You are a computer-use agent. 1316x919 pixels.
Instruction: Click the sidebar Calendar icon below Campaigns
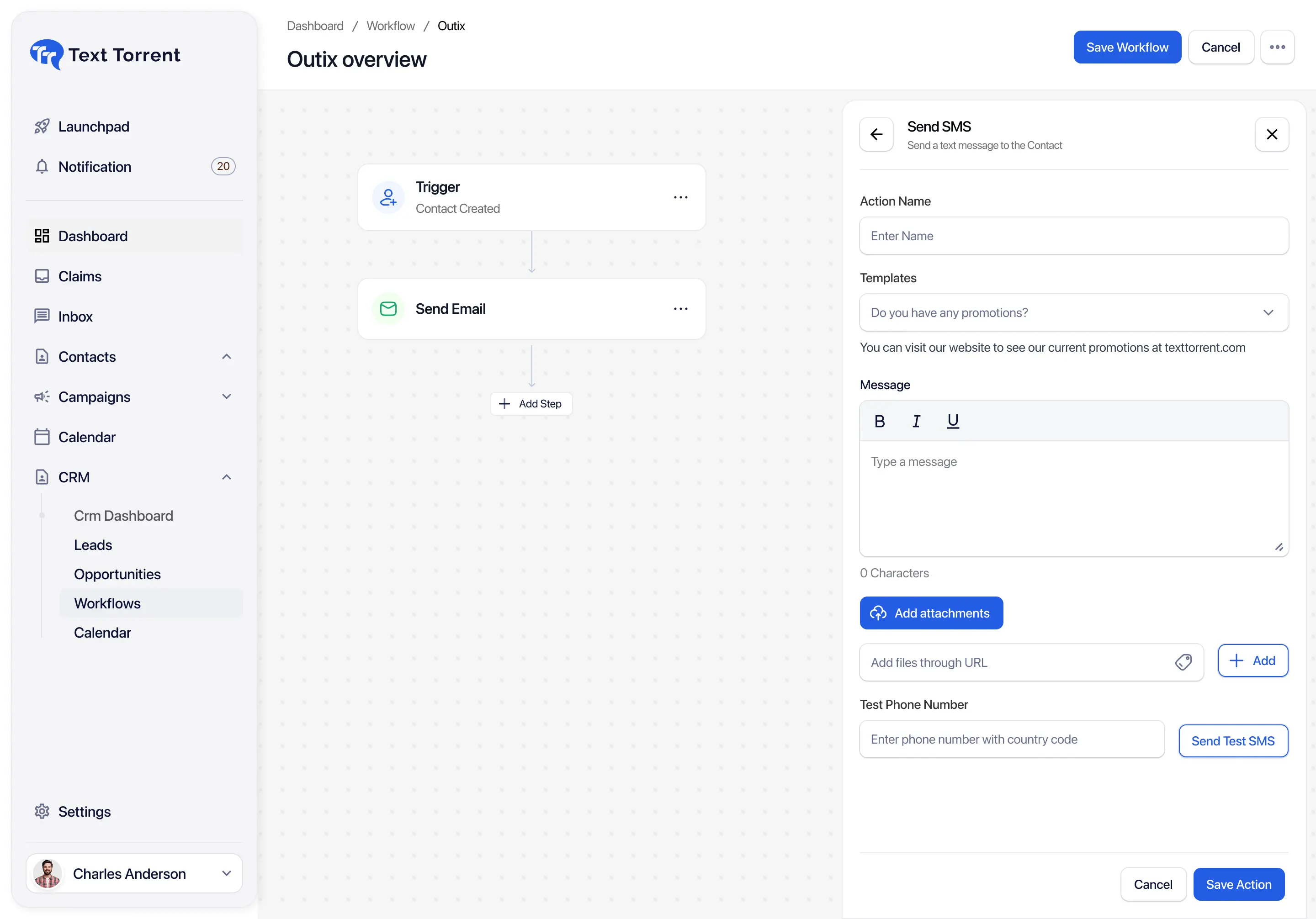click(x=42, y=437)
